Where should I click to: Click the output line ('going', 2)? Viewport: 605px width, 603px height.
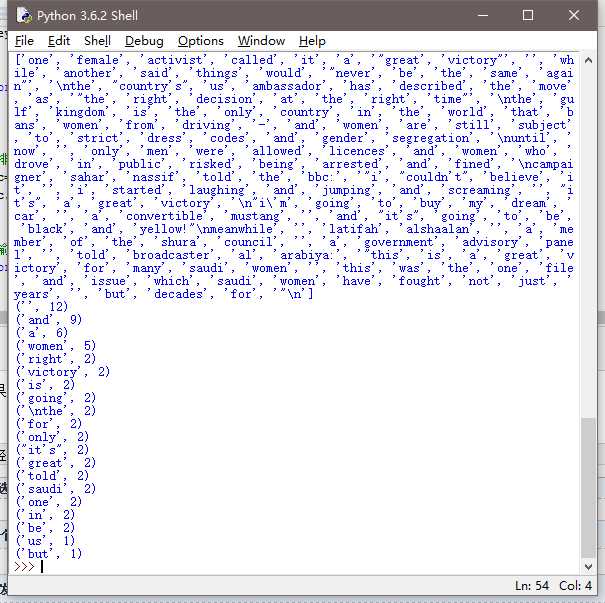pyautogui.click(x=56, y=398)
